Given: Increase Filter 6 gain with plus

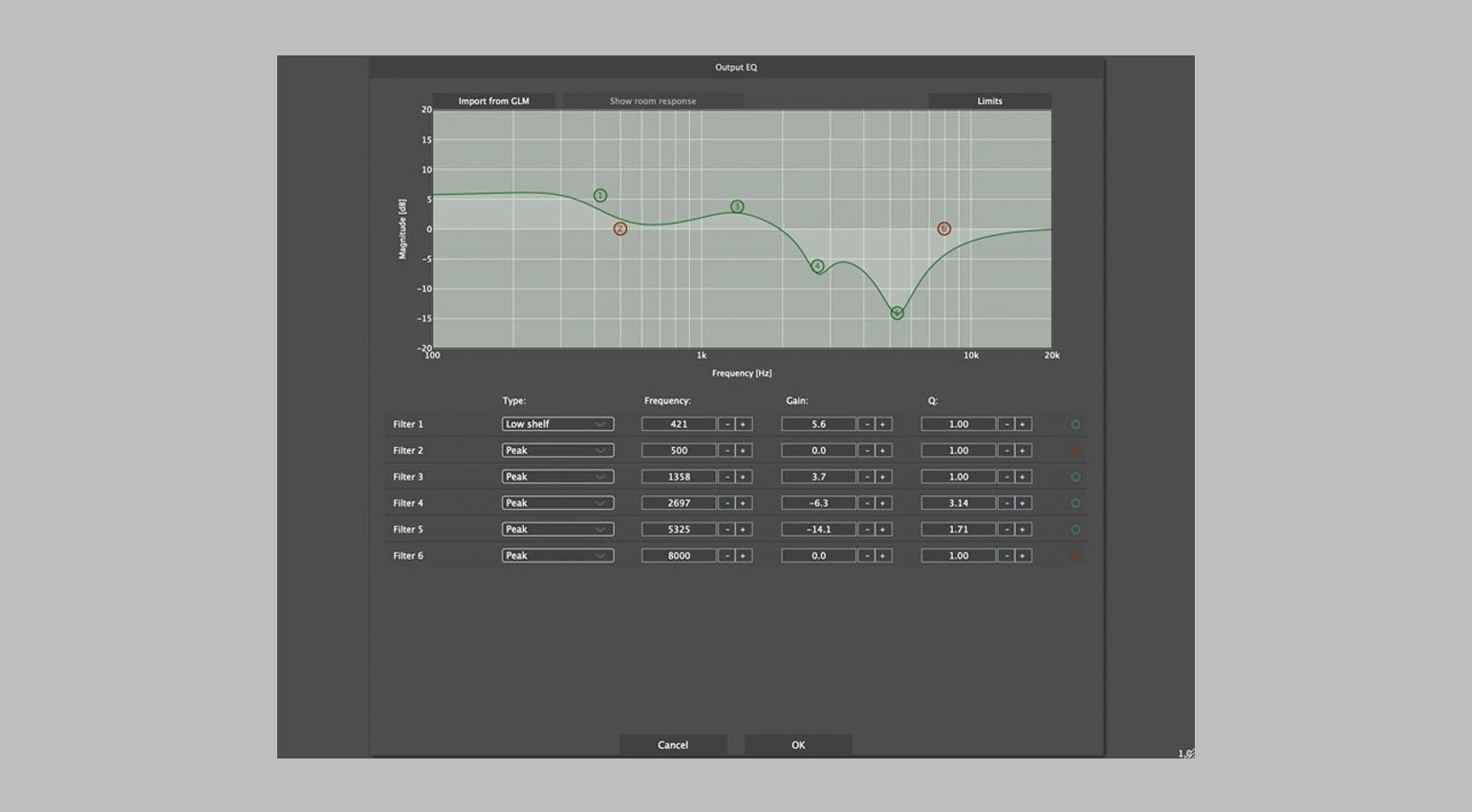Looking at the screenshot, I should 883,555.
